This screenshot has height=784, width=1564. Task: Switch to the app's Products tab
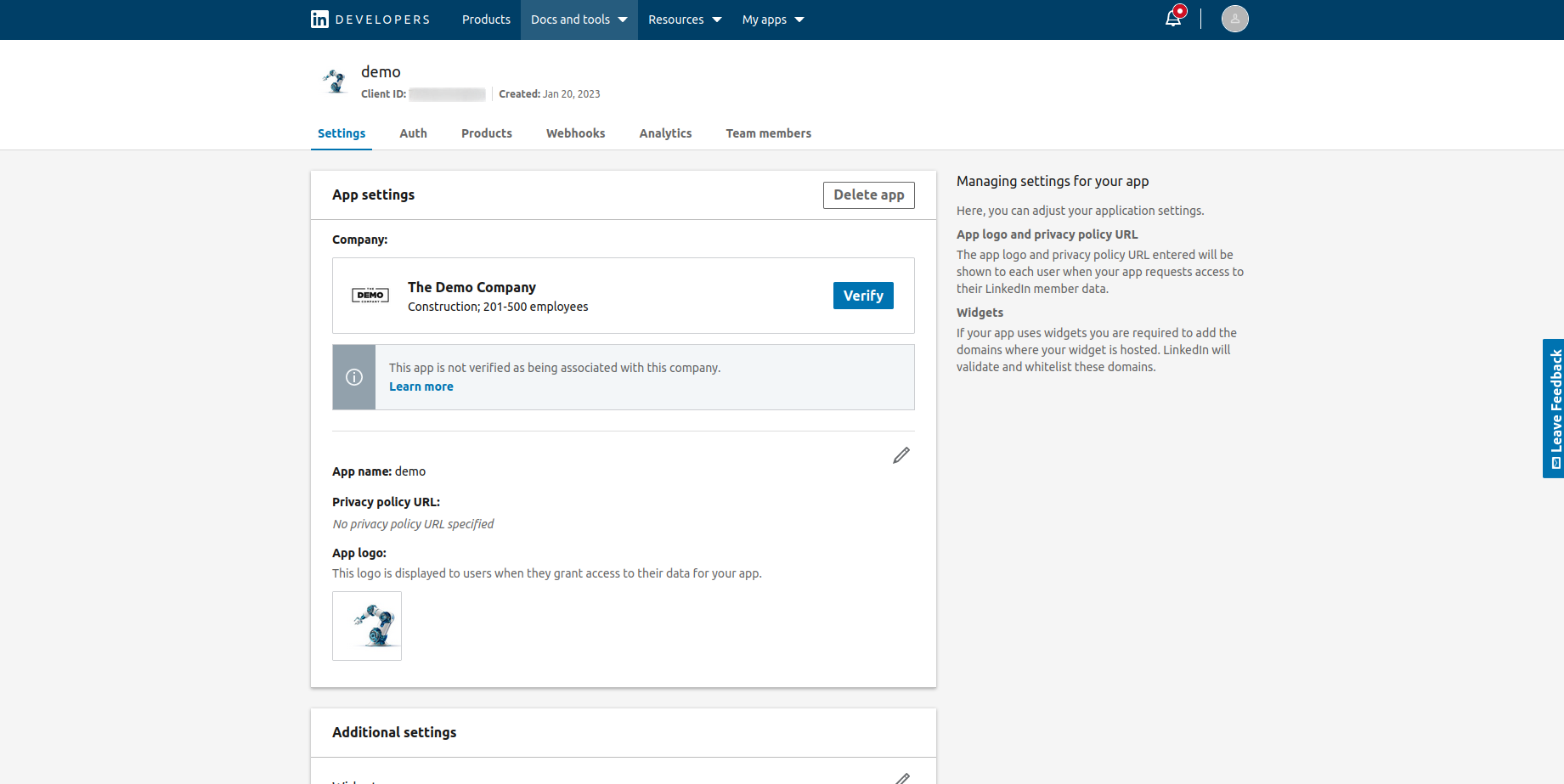click(487, 133)
